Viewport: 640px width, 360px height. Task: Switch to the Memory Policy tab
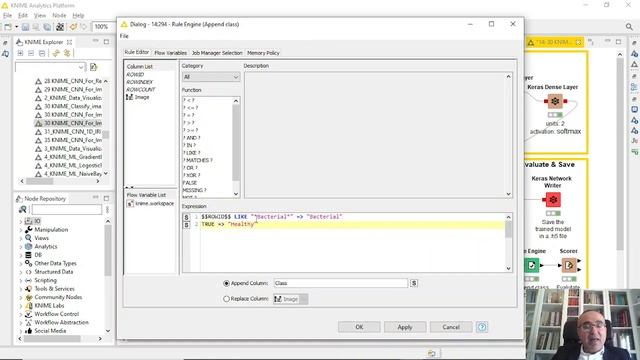point(263,53)
